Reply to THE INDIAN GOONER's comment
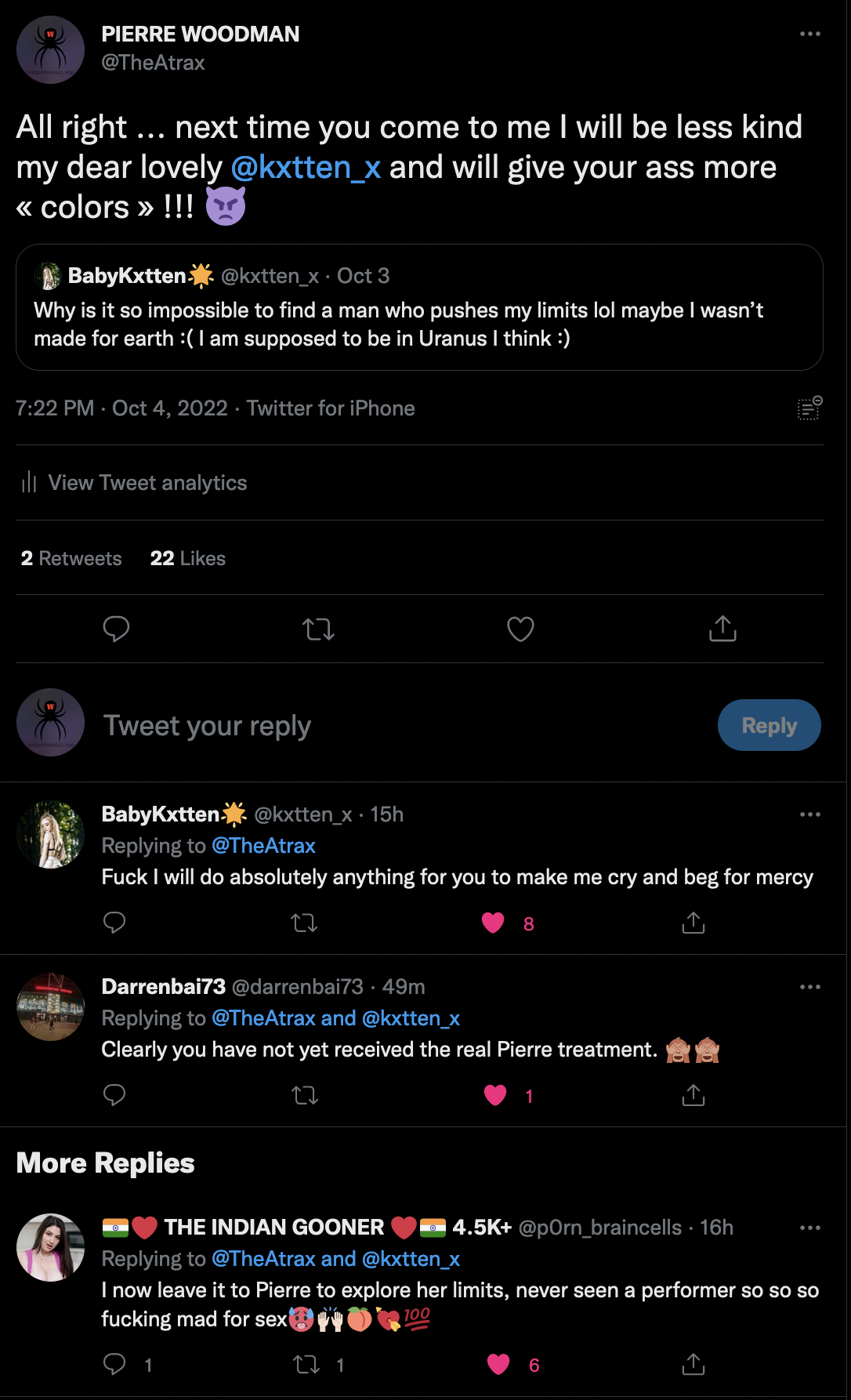This screenshot has height=1400, width=851. (x=114, y=1365)
